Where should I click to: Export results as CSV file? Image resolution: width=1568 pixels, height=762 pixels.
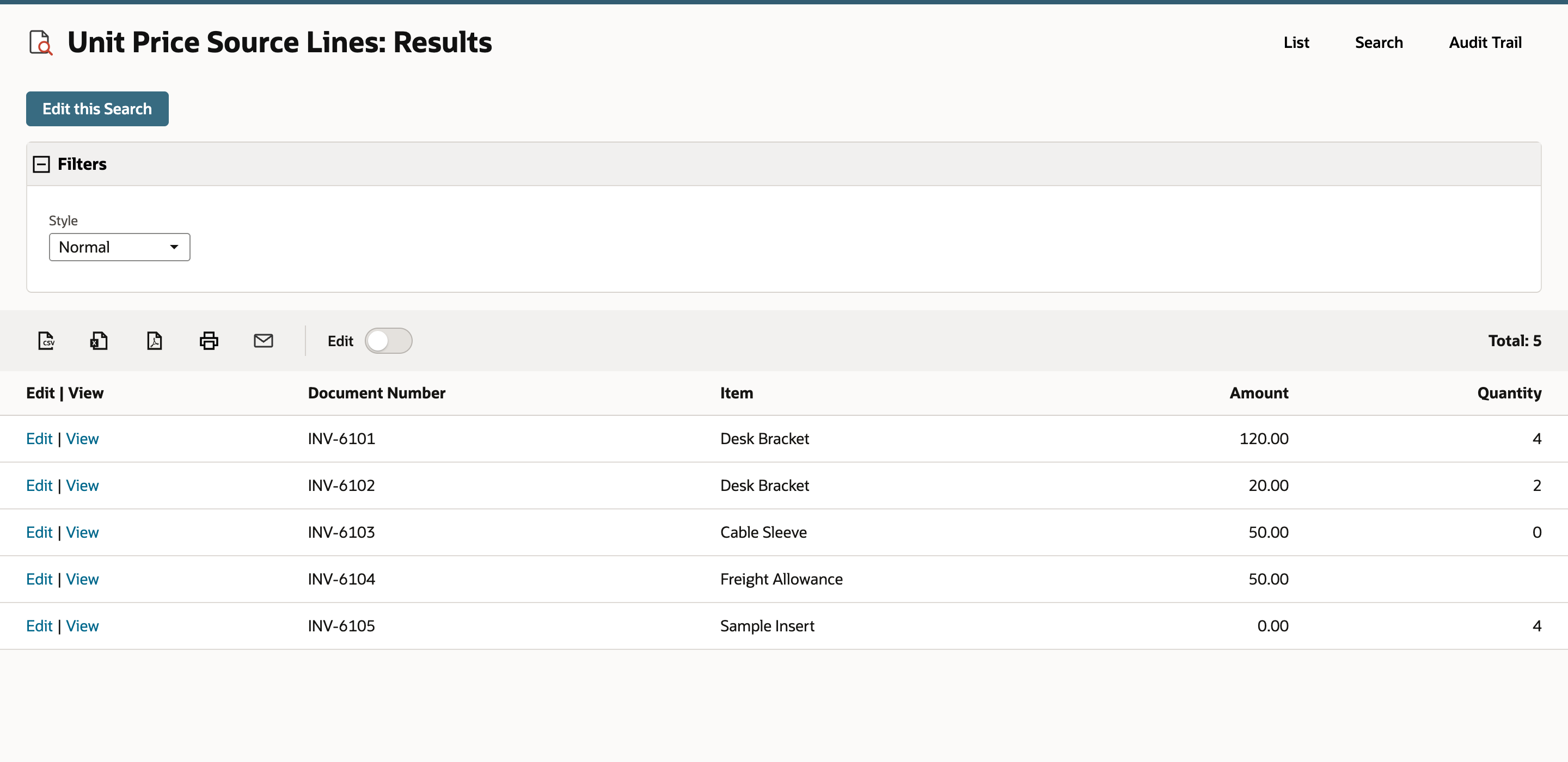click(x=46, y=341)
